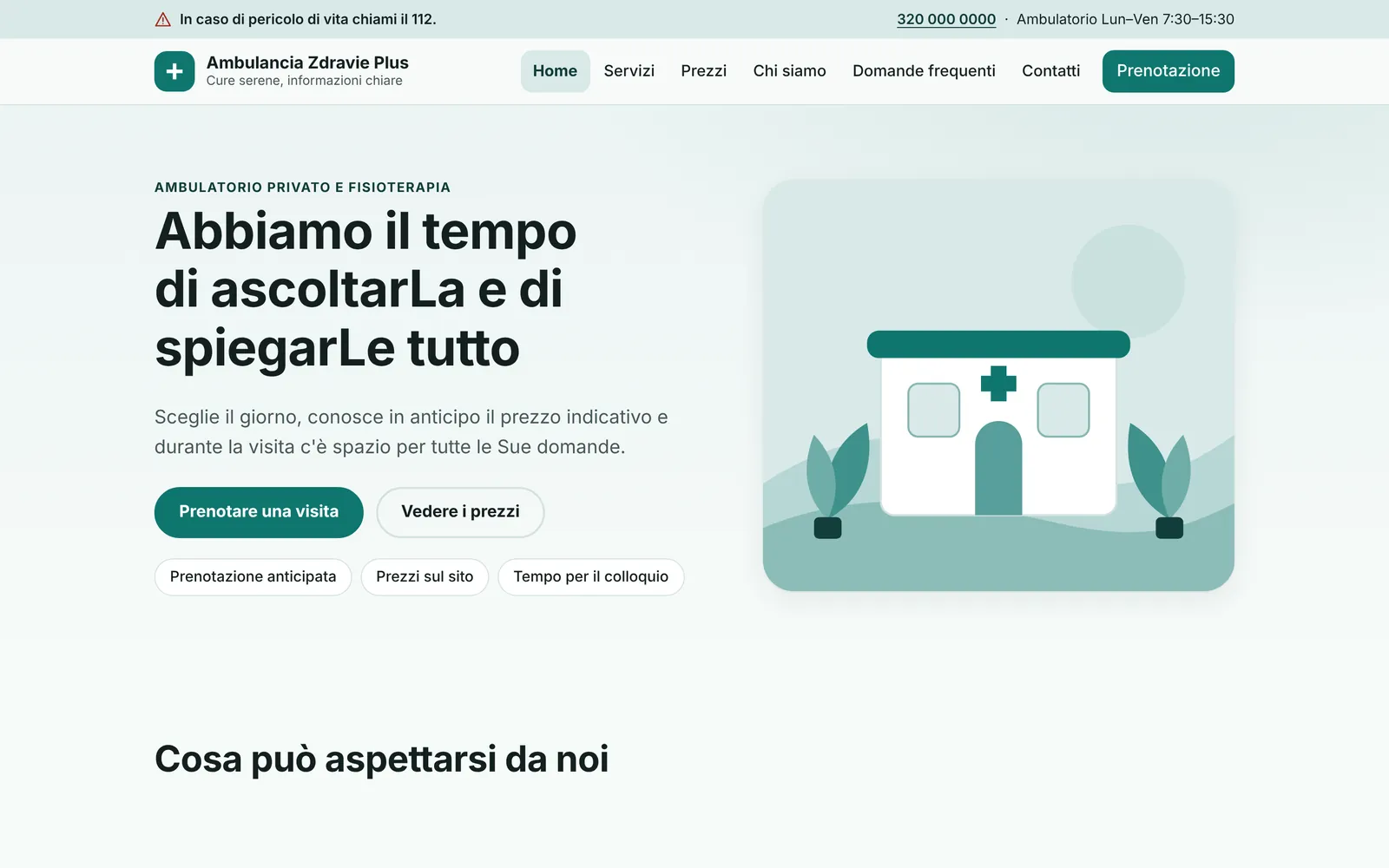Image resolution: width=1389 pixels, height=868 pixels.
Task: Click the AMBULATORIO PRIVATO E FISIOTERAPIA label
Action: pos(302,187)
